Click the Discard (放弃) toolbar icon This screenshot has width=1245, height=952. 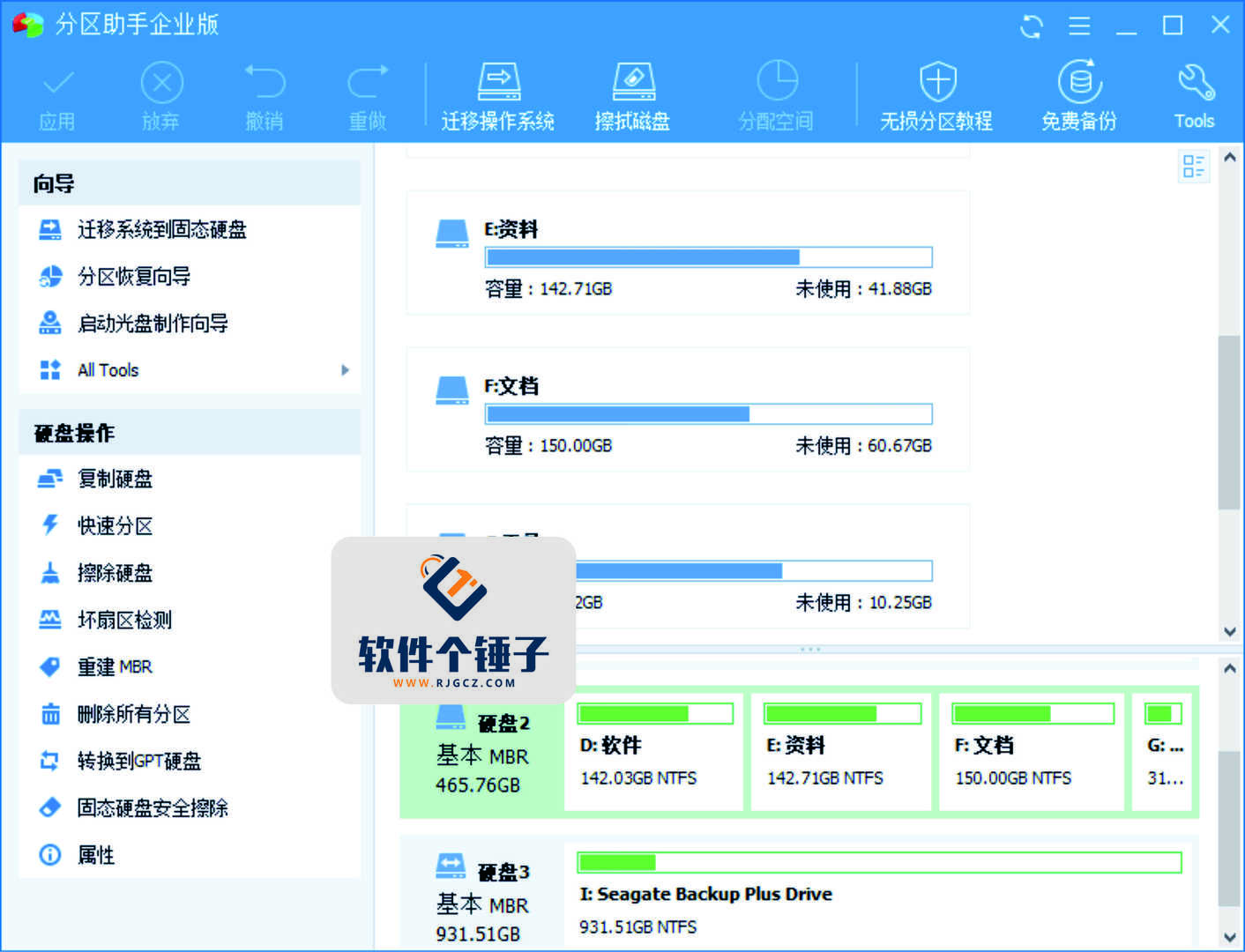point(161,84)
